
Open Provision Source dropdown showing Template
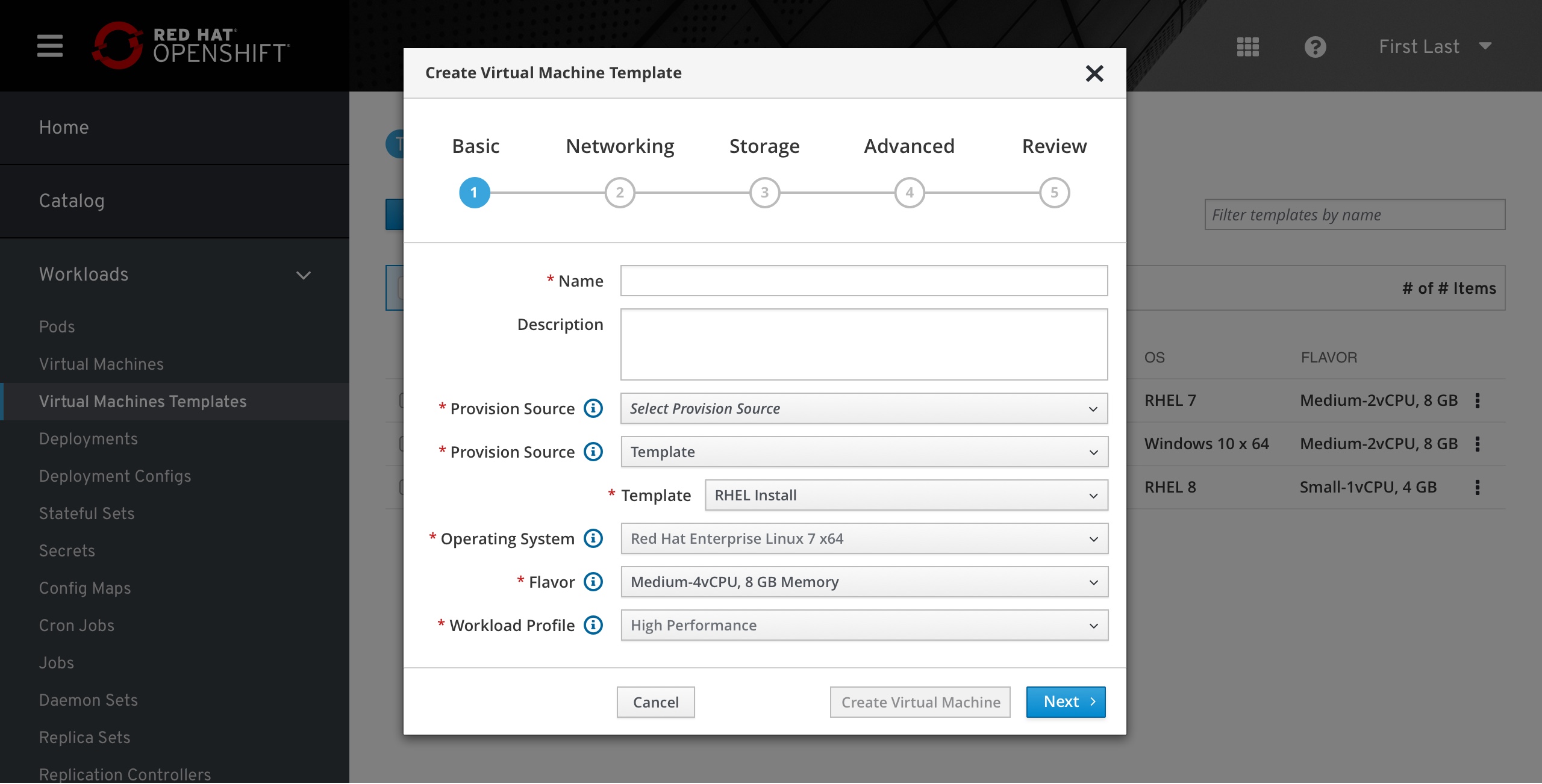[864, 452]
